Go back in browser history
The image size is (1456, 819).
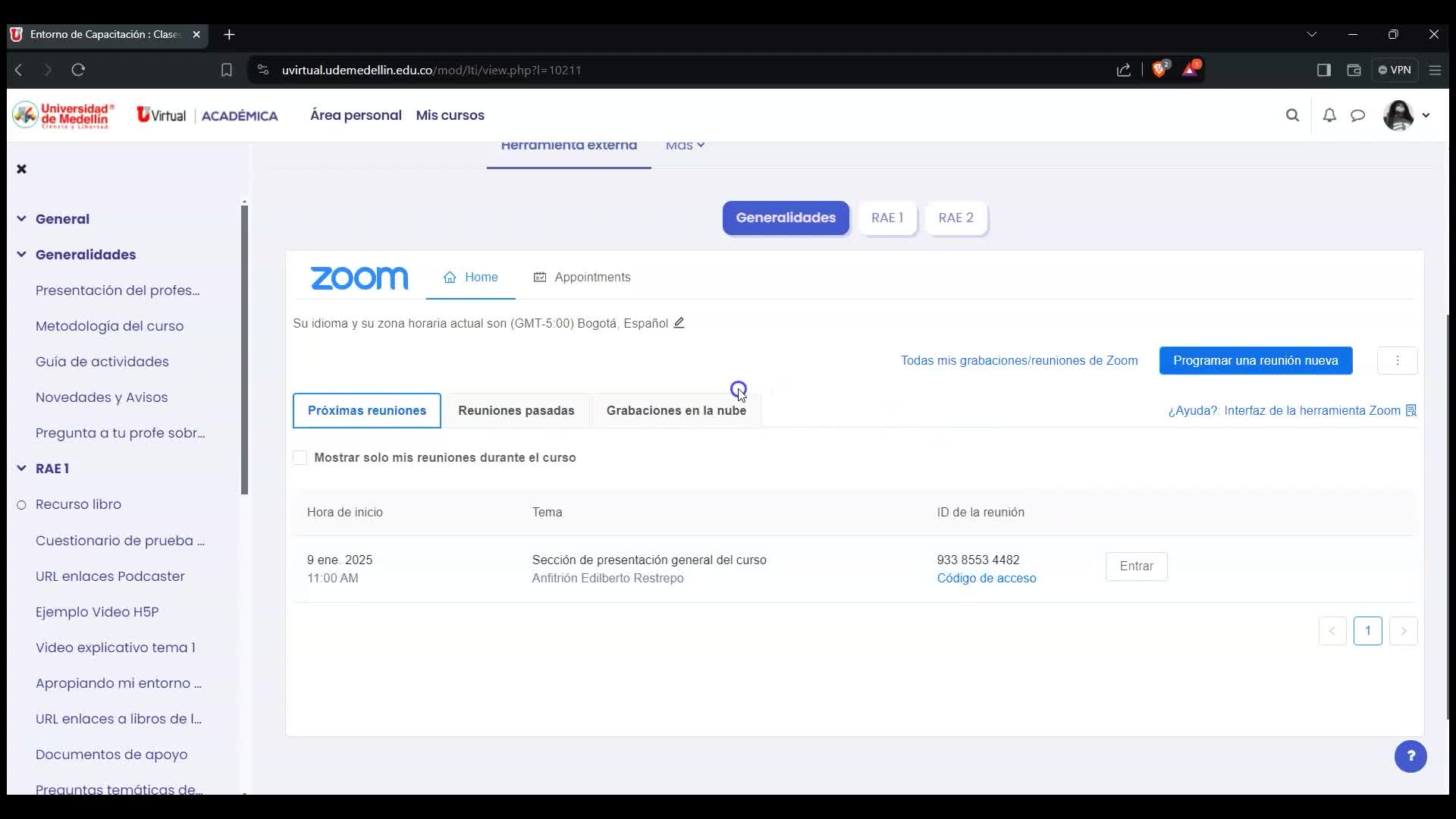pyautogui.click(x=19, y=70)
